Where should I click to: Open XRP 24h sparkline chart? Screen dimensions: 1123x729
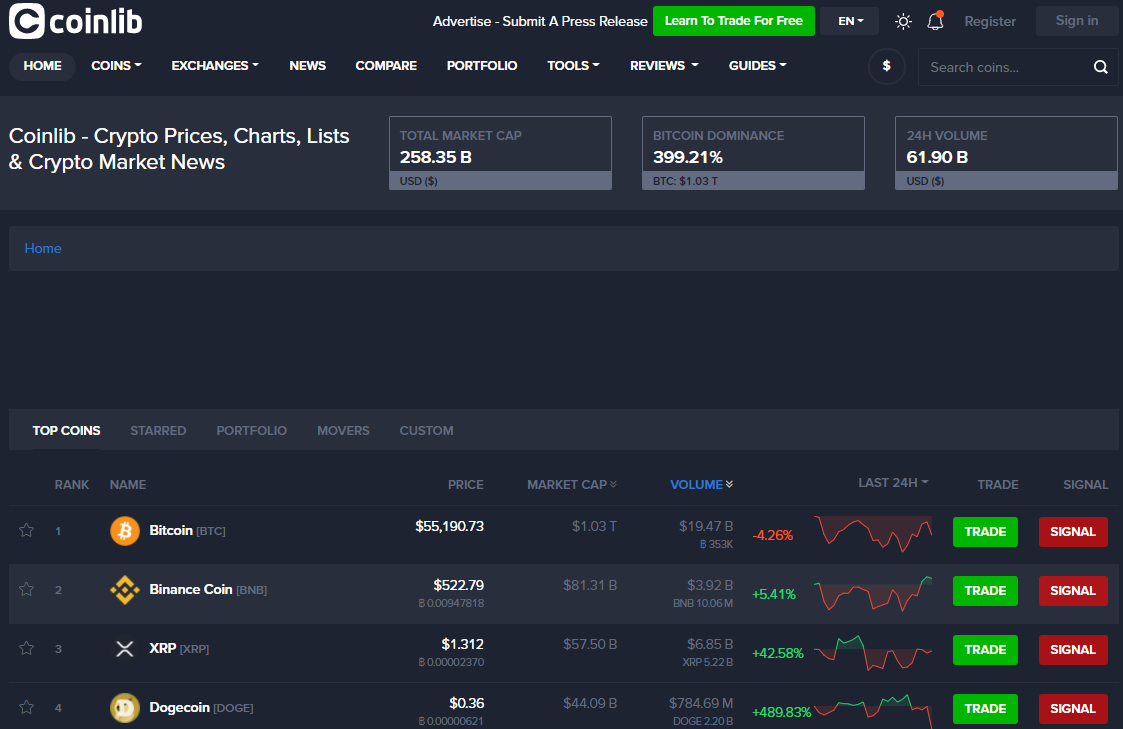point(873,652)
